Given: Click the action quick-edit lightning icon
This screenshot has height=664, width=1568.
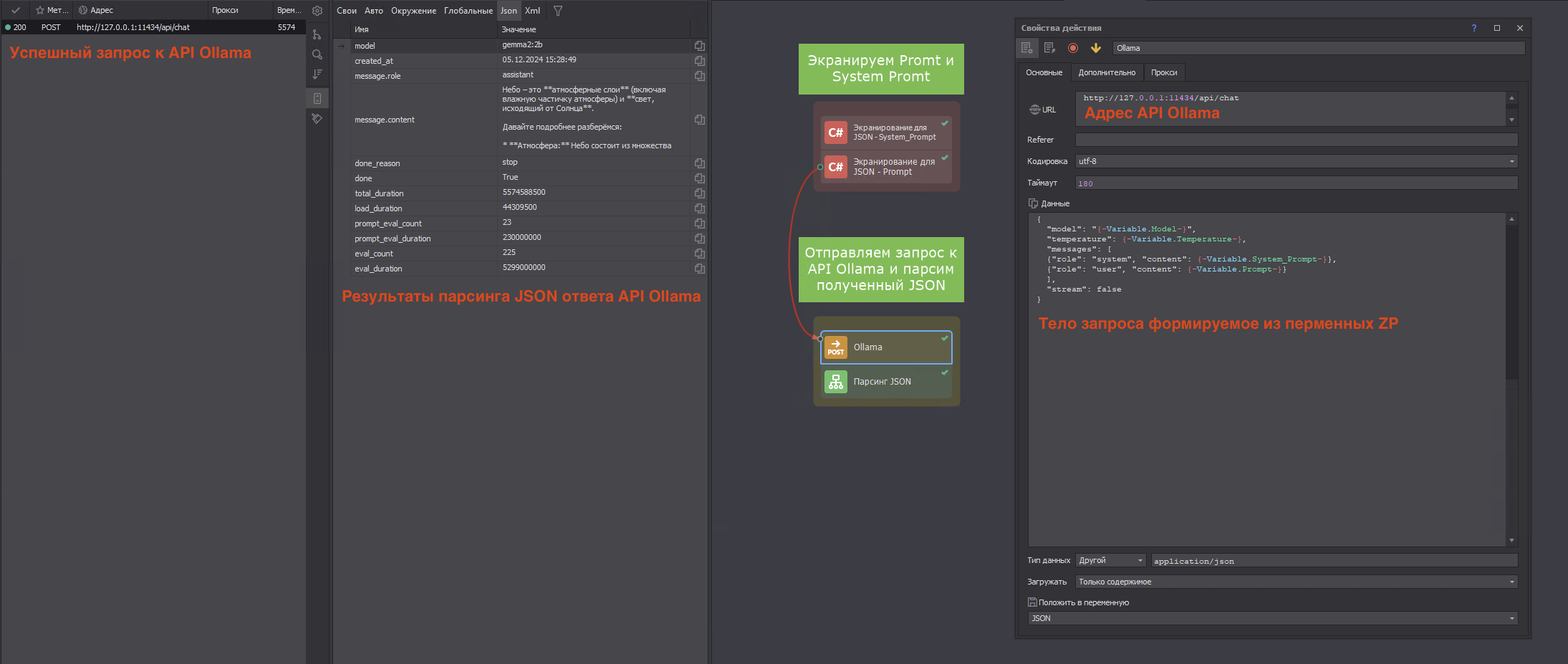Looking at the screenshot, I should [1050, 48].
